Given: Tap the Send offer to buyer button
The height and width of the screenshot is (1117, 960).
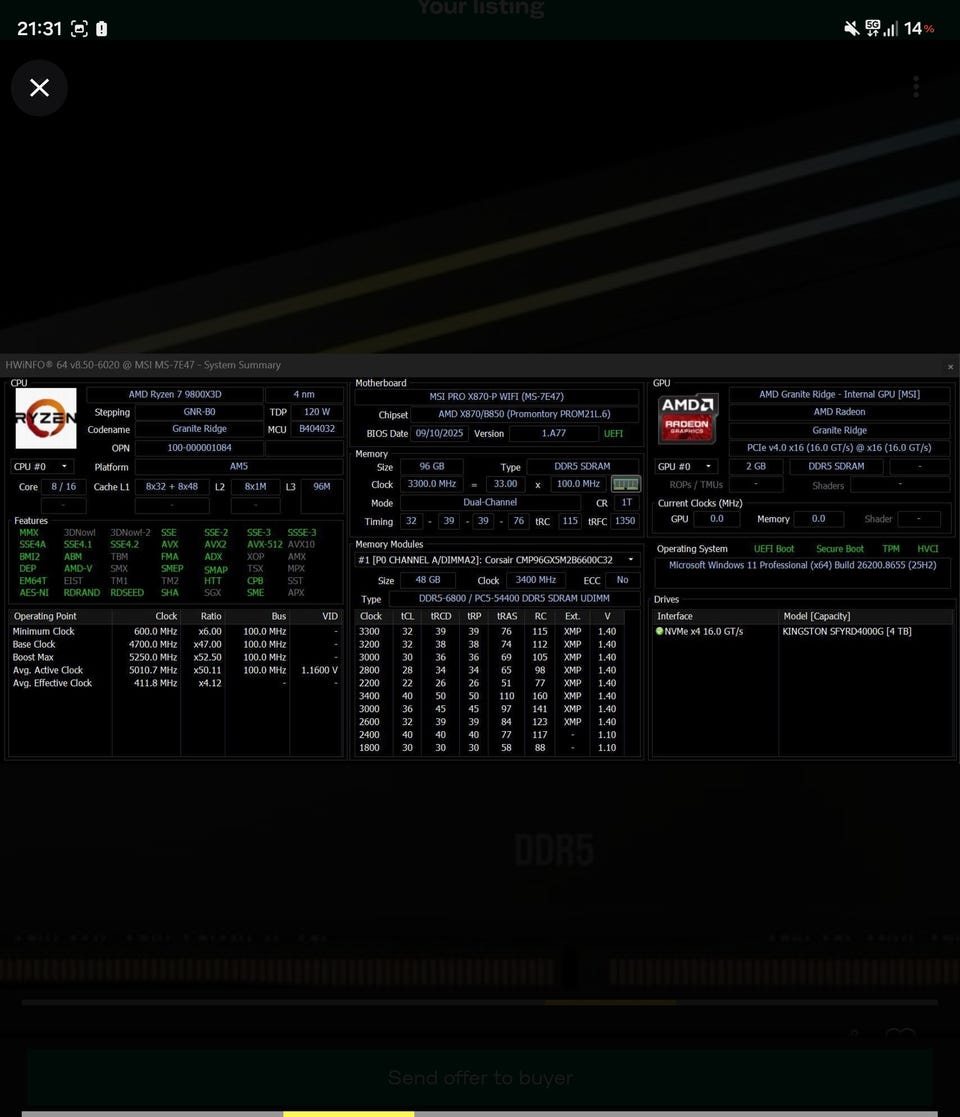Looking at the screenshot, I should 480,1077.
